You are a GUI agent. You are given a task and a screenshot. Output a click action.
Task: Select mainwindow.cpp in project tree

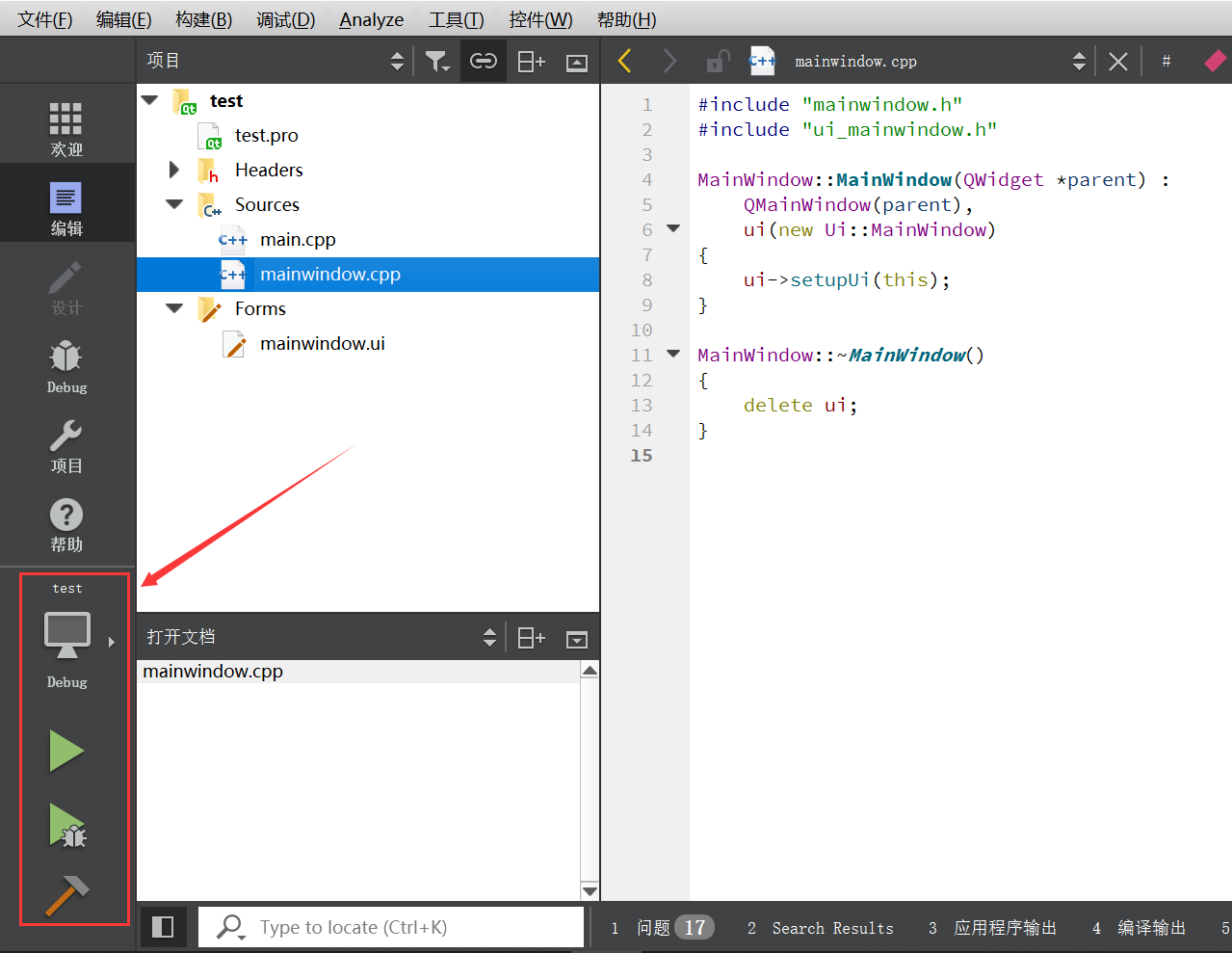tap(368, 274)
